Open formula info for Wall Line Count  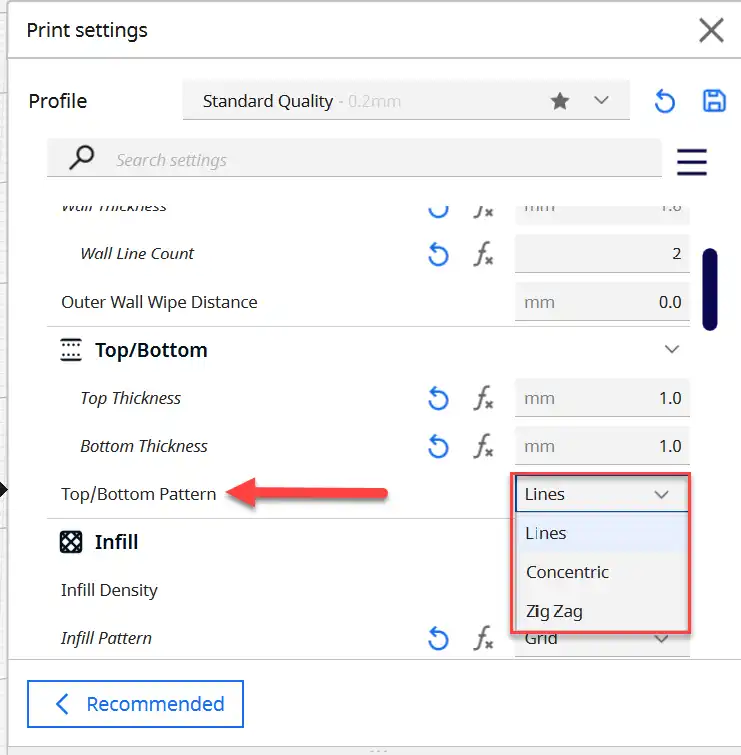[x=483, y=254]
